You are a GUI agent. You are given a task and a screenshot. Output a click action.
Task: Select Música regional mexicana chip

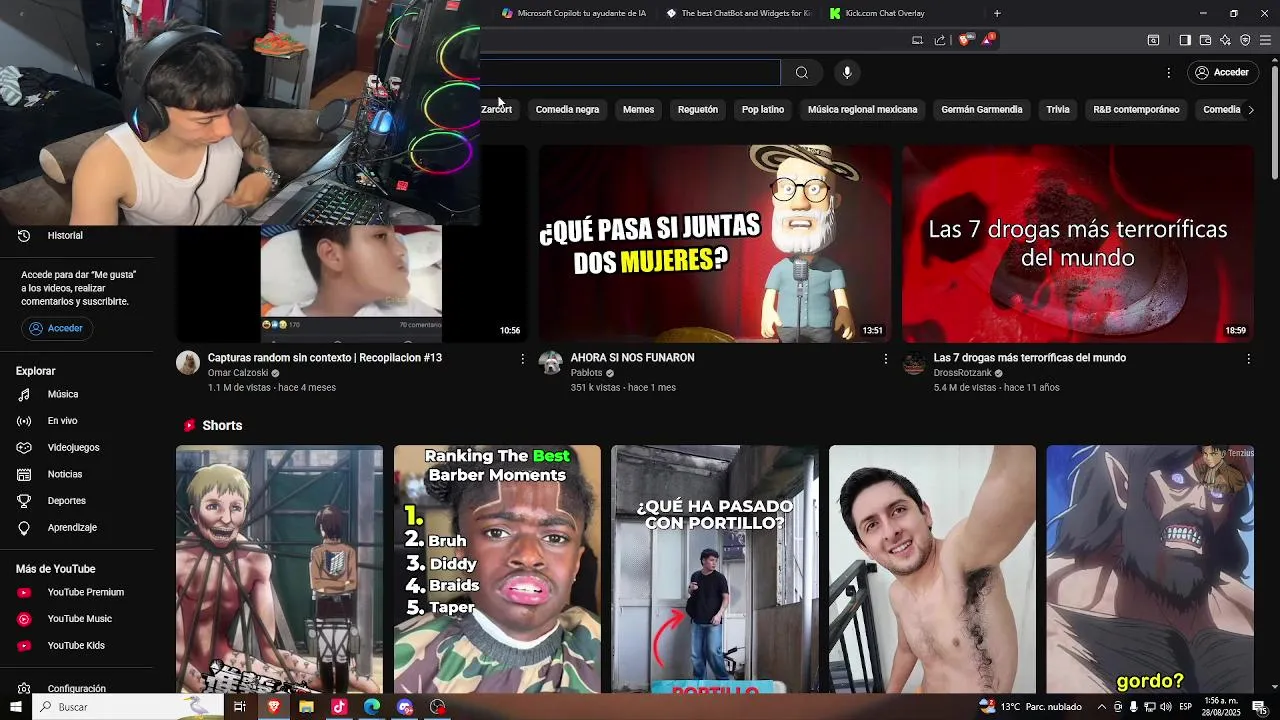click(862, 110)
